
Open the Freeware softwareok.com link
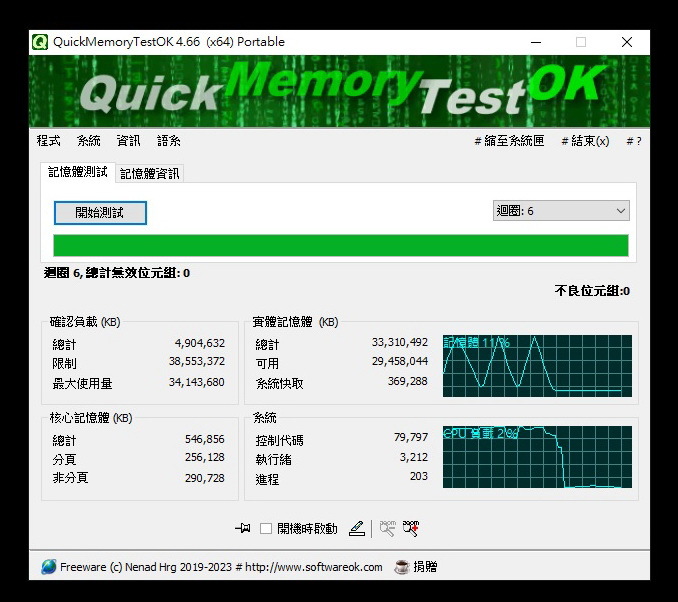point(221,567)
